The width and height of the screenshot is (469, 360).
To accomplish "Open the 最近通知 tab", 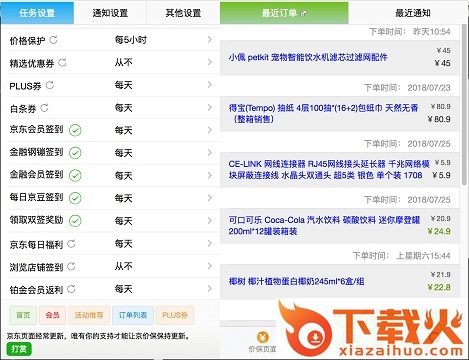I will click(413, 13).
